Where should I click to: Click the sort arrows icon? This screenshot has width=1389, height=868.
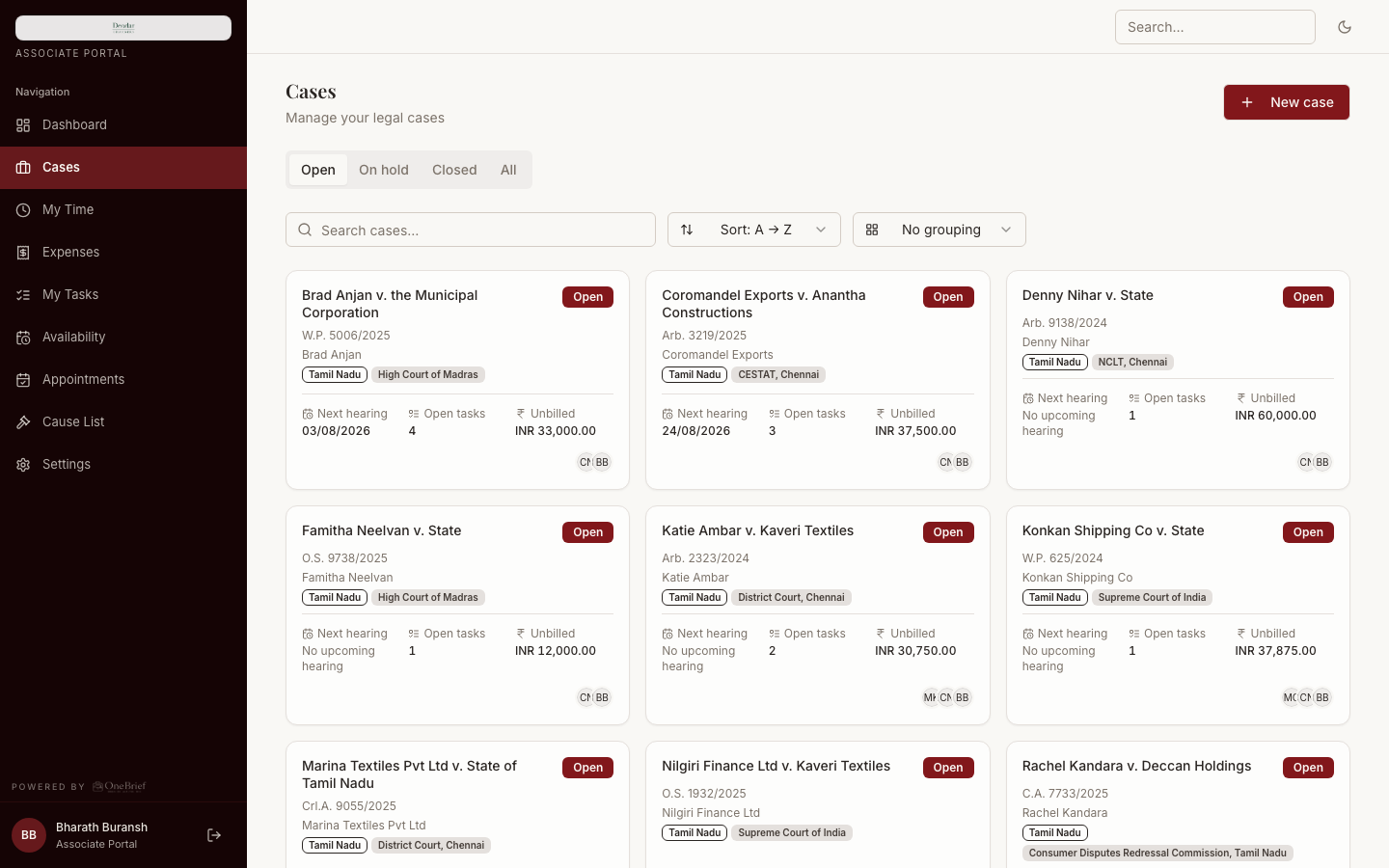[687, 230]
